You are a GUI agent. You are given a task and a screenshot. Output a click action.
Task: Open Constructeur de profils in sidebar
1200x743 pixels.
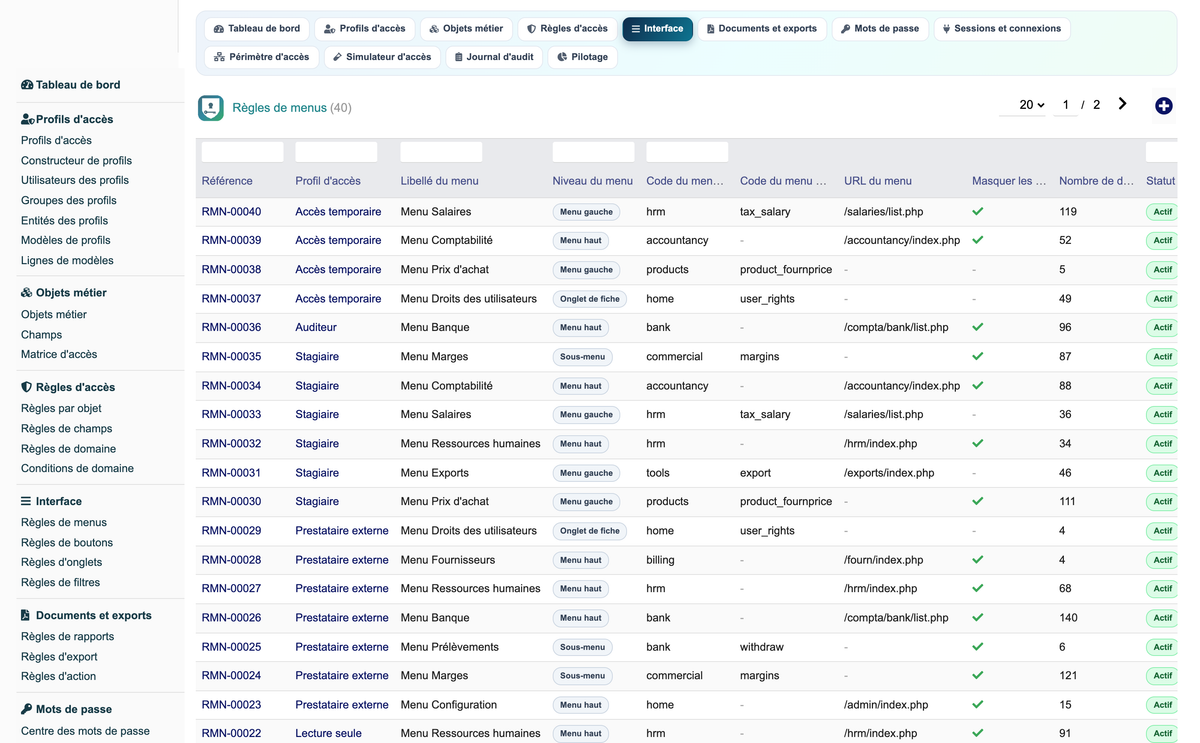(76, 161)
